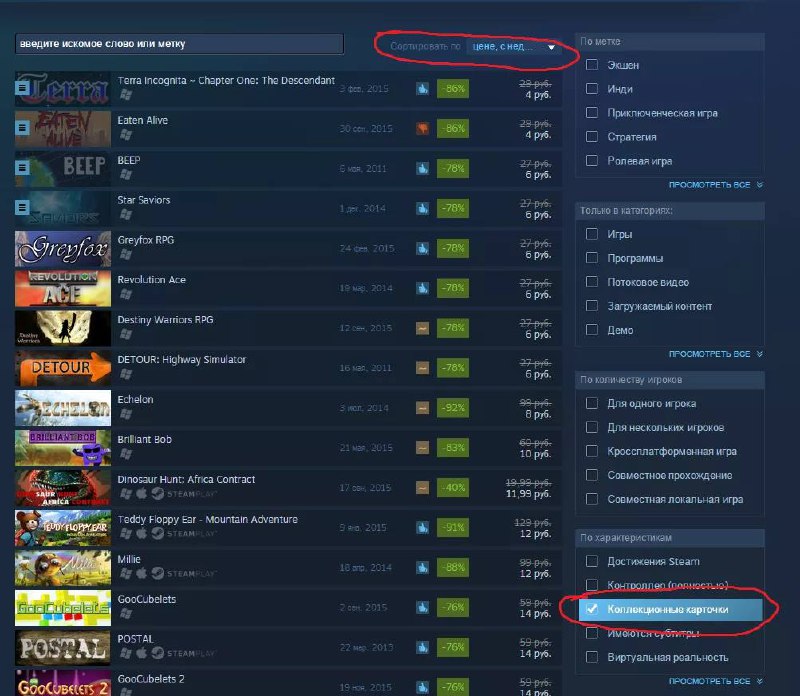Enable Совместное прохождение checkbox
This screenshot has height=696, width=800.
592,475
